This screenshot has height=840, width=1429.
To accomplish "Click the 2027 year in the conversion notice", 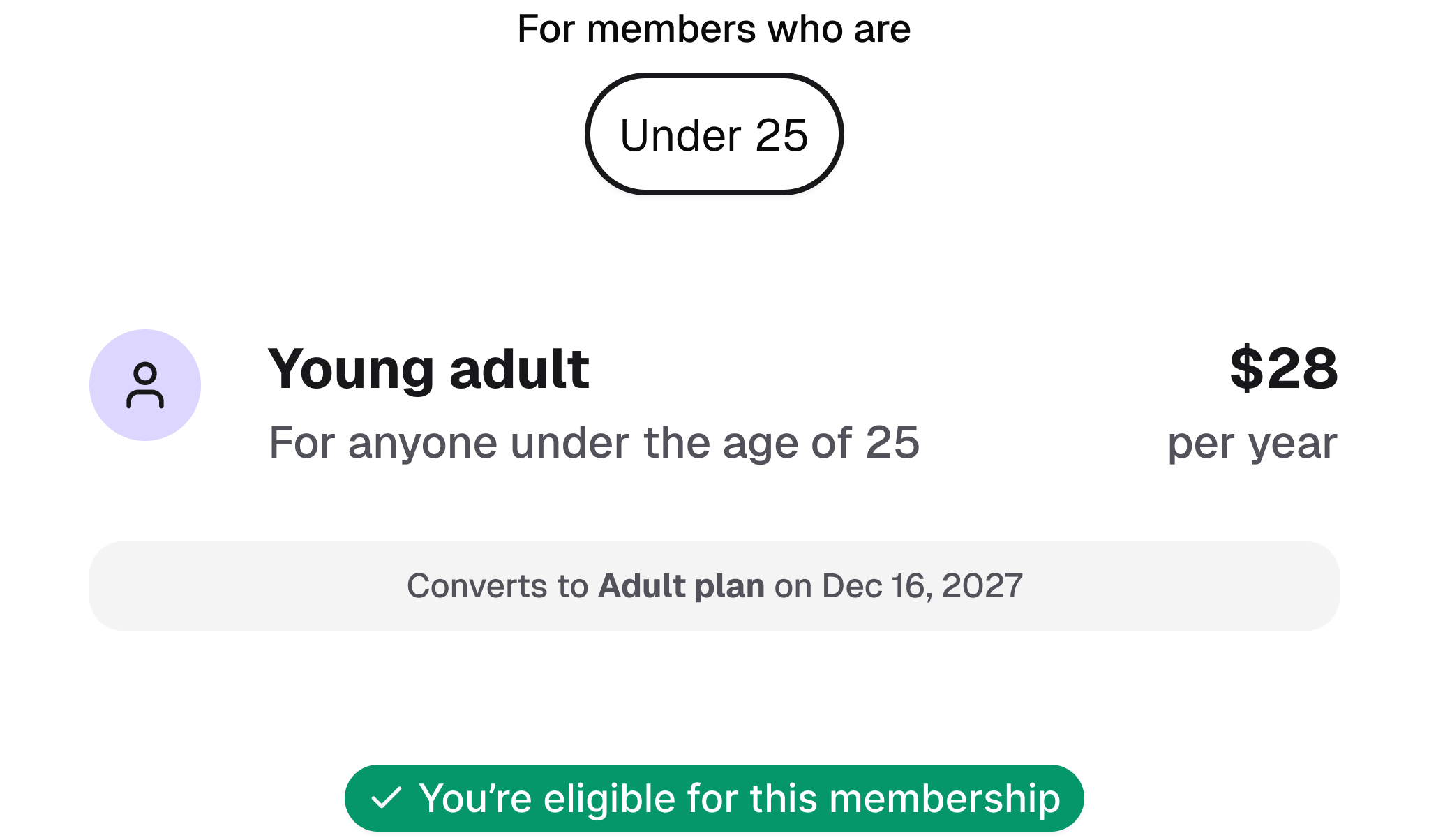I will 982,586.
